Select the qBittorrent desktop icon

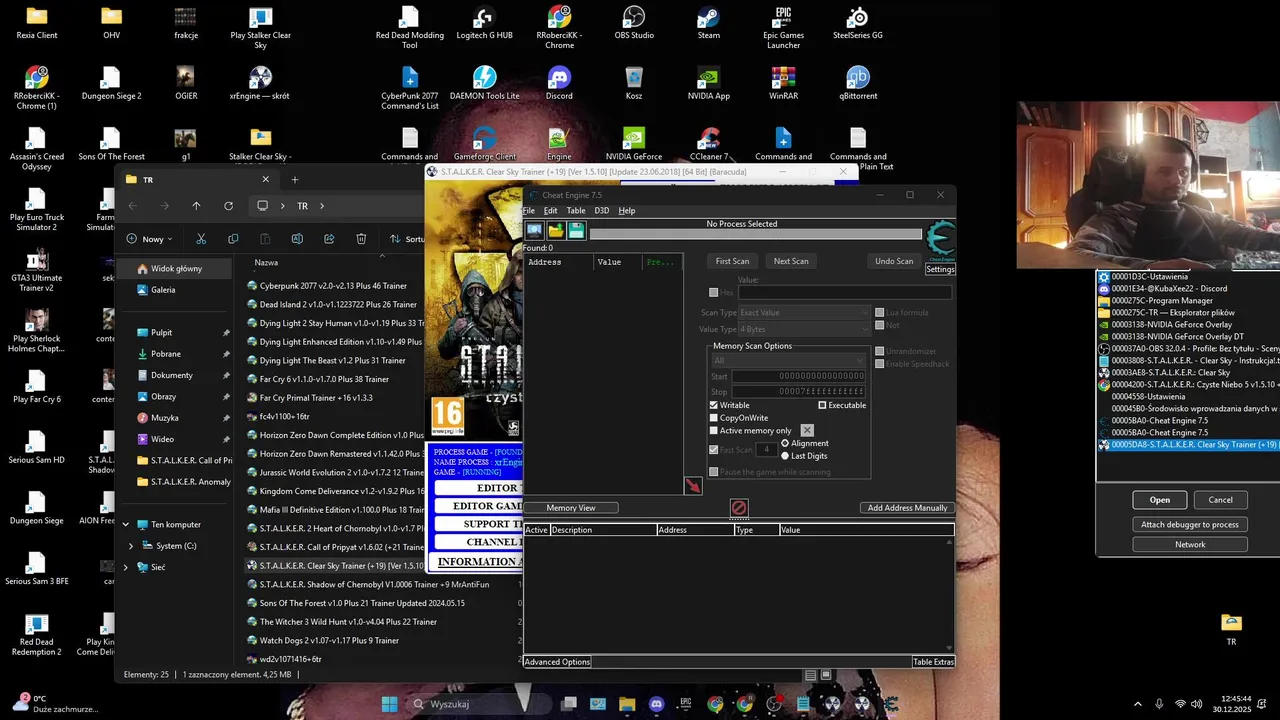coord(858,84)
